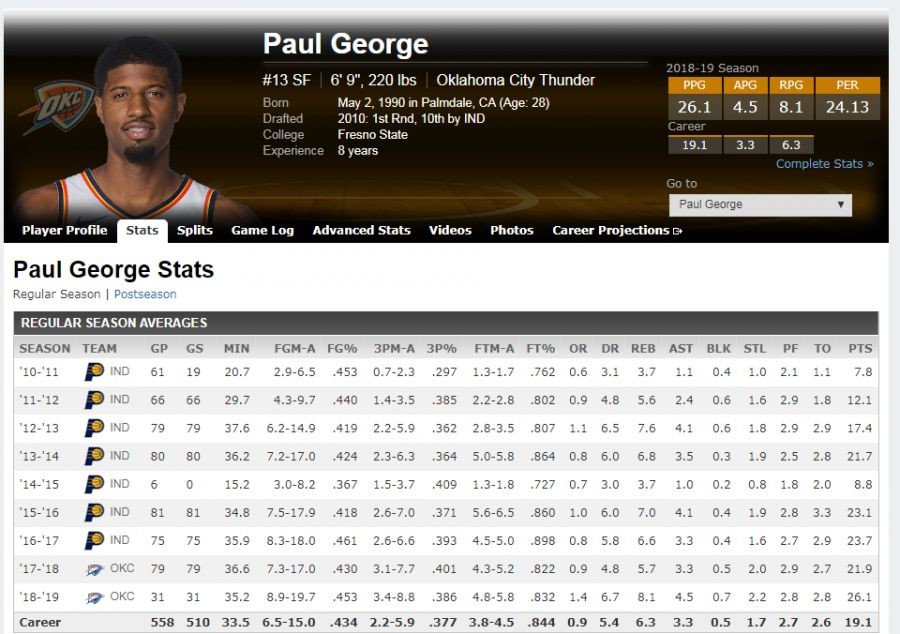Image resolution: width=900 pixels, height=634 pixels.
Task: Click the OKC team link in the '18-'19 row
Action: [x=122, y=596]
